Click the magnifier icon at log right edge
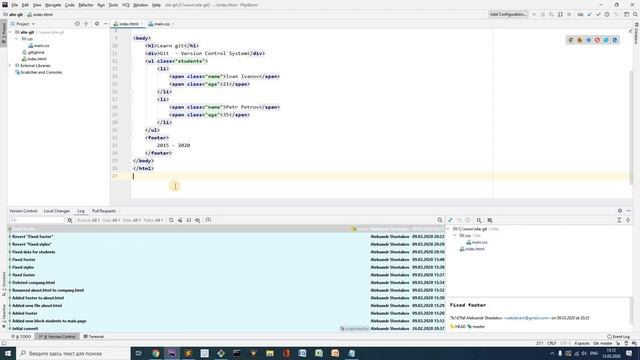The width and height of the screenshot is (640, 360). (440, 220)
